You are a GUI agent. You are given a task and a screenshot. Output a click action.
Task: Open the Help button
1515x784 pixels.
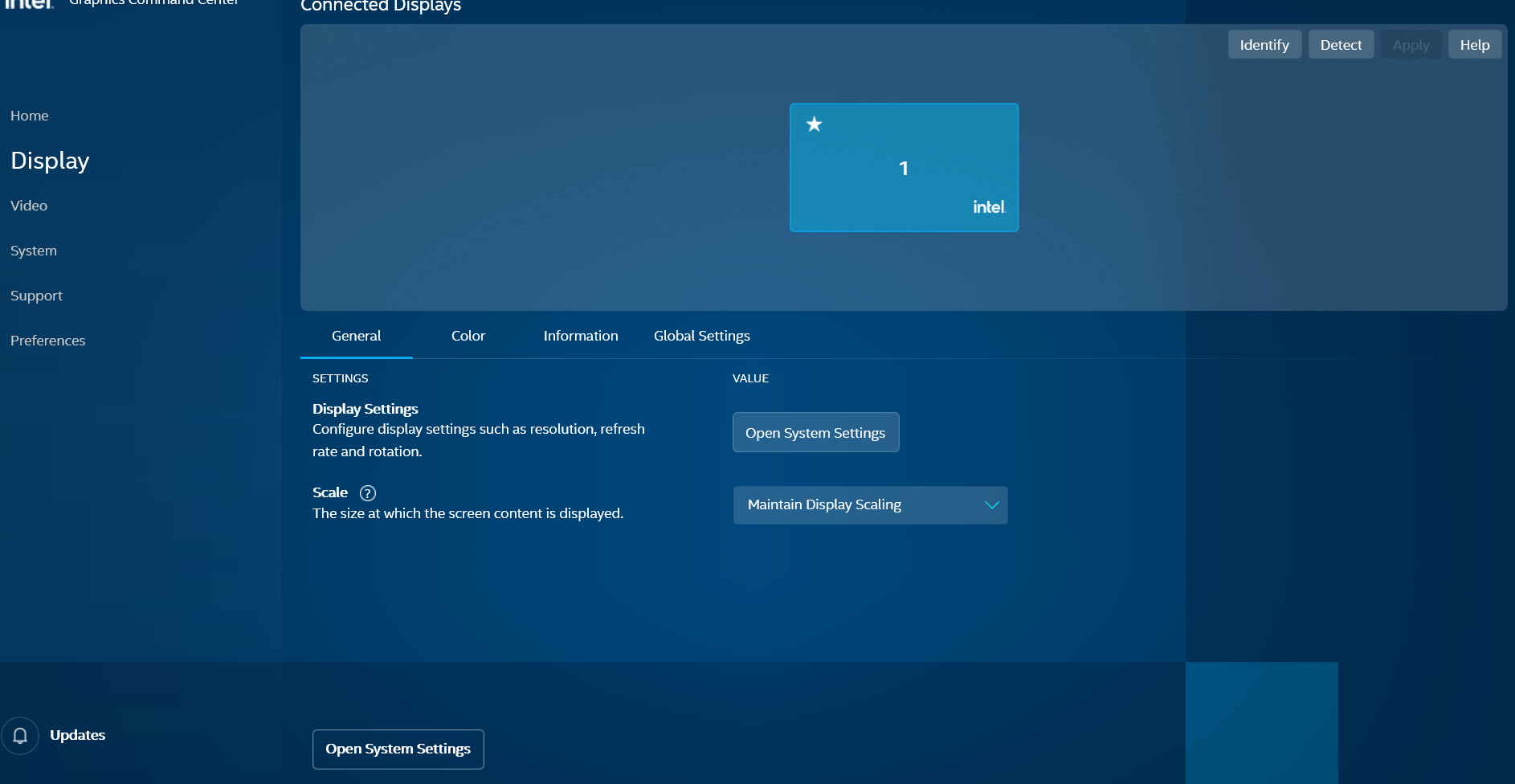click(x=1474, y=45)
